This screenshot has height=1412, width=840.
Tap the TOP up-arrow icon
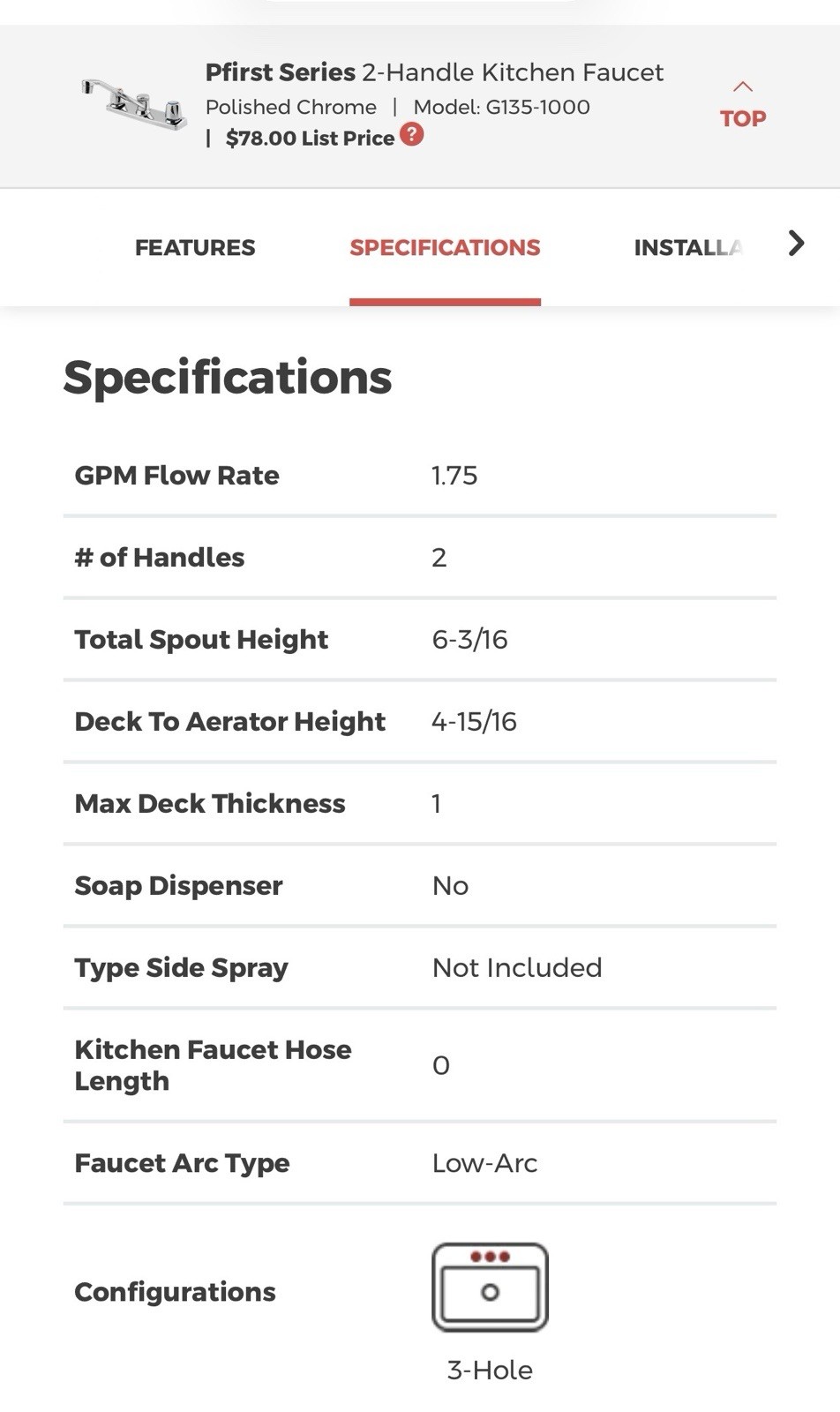(x=743, y=86)
